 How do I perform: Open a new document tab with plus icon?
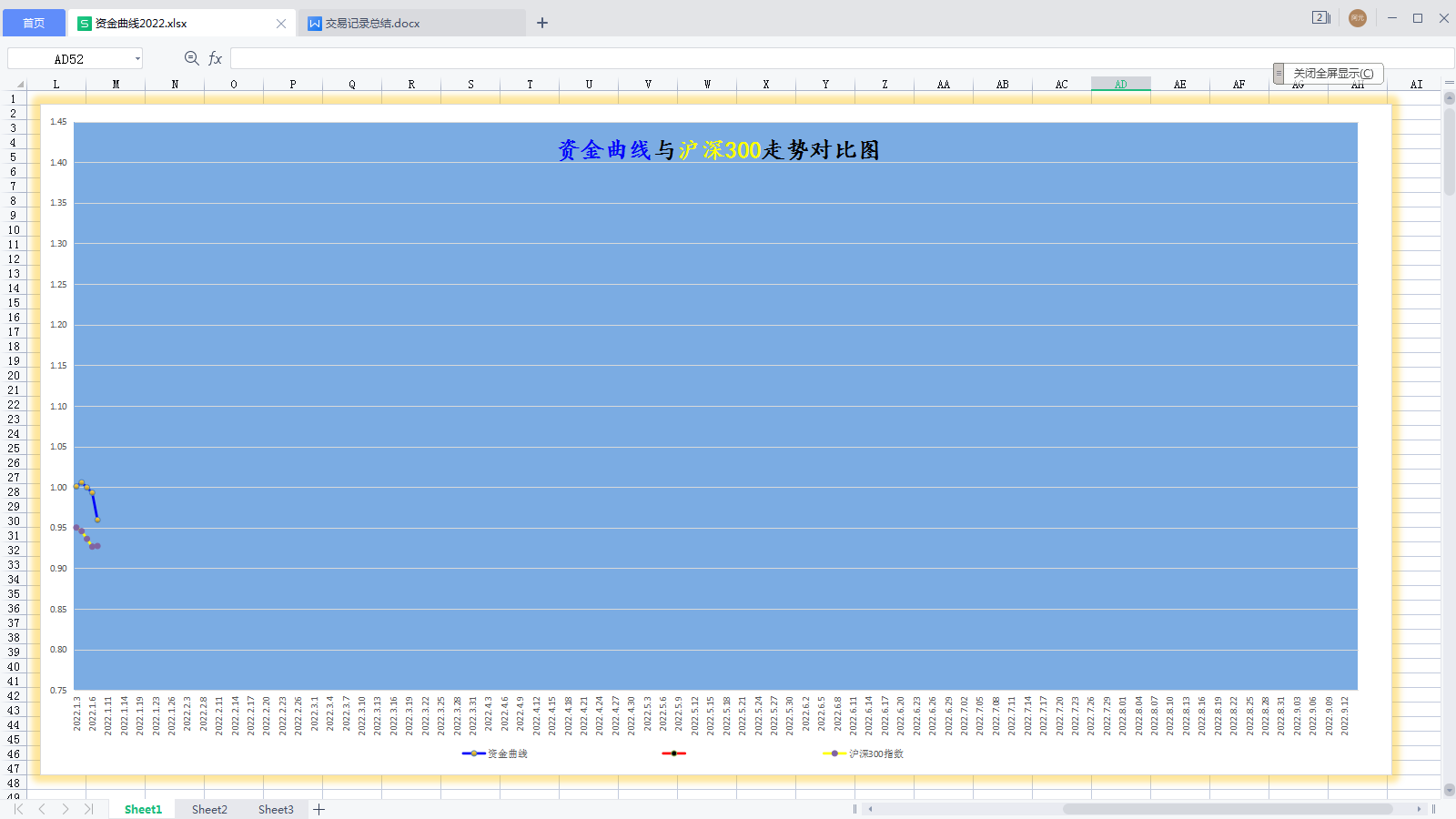(542, 22)
